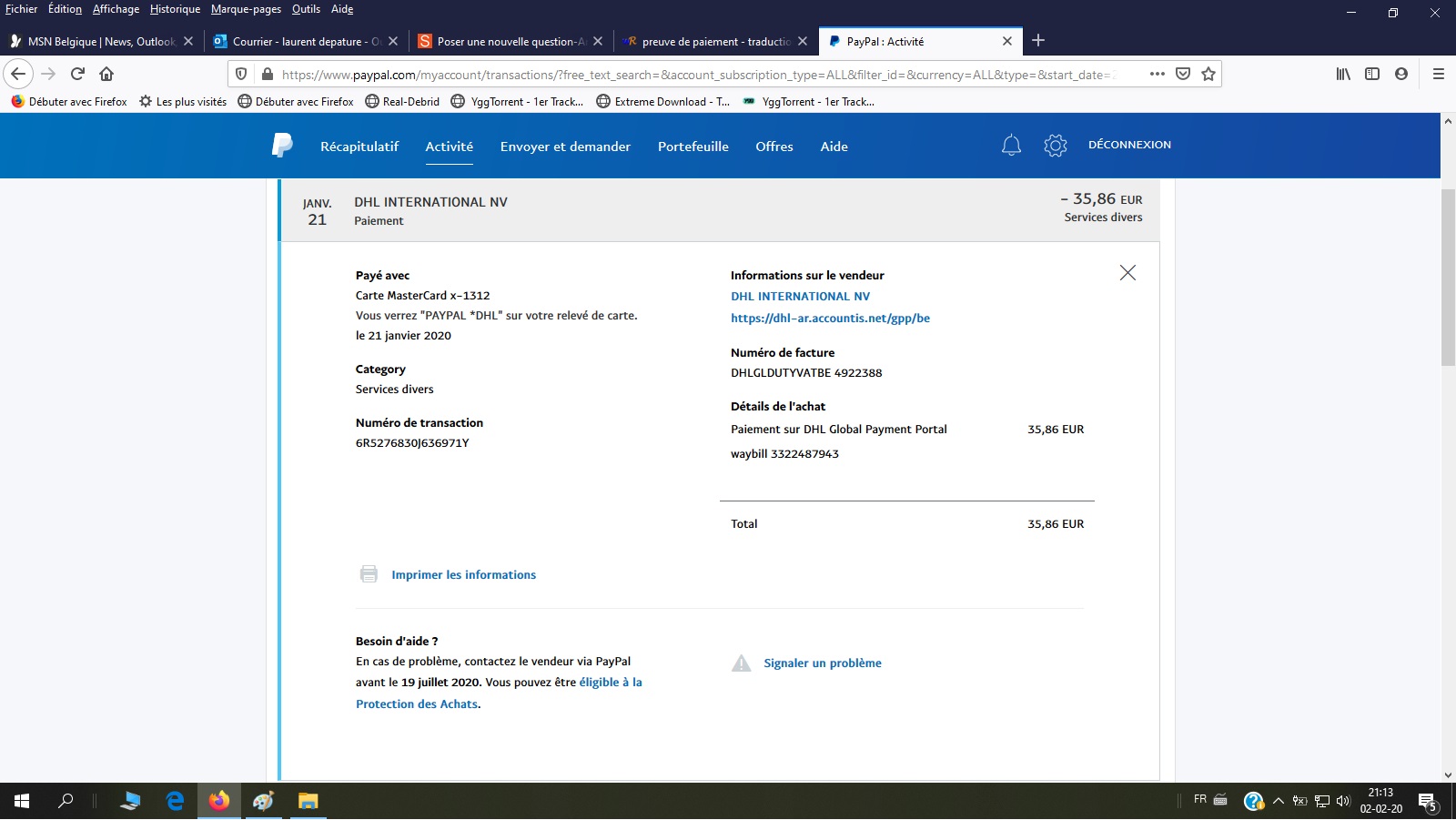The height and width of the screenshot is (820, 1456).
Task: Show tracking protection shield info
Action: [x=241, y=74]
